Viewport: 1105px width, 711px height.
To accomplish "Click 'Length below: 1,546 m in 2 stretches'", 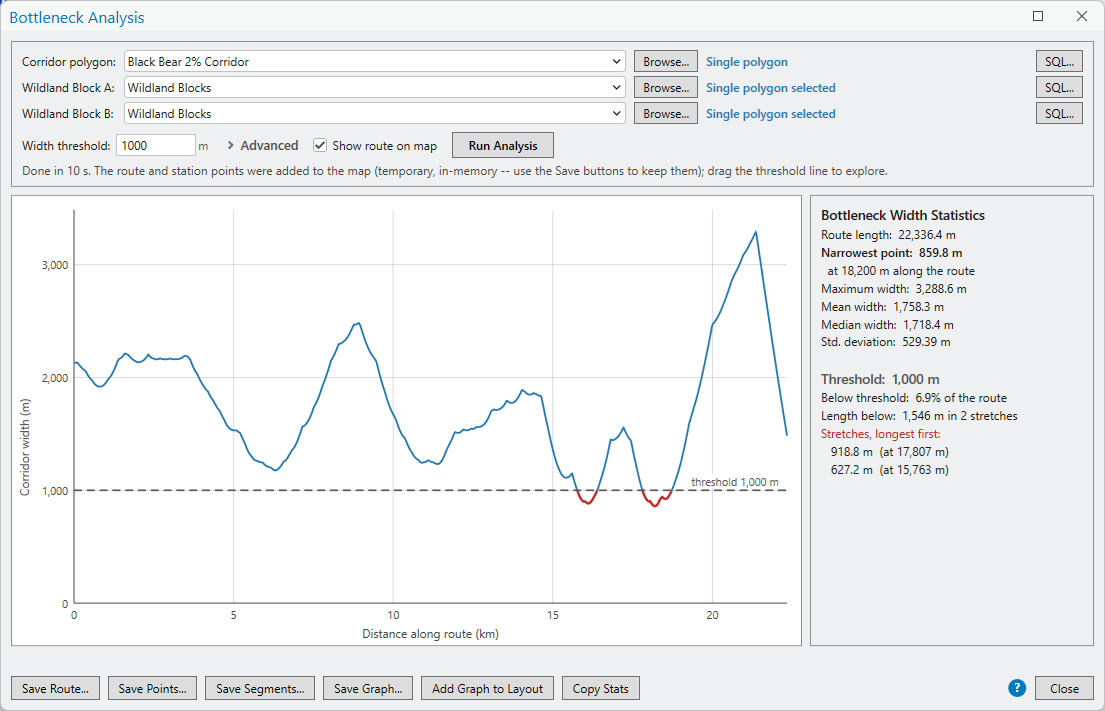I will tap(919, 416).
